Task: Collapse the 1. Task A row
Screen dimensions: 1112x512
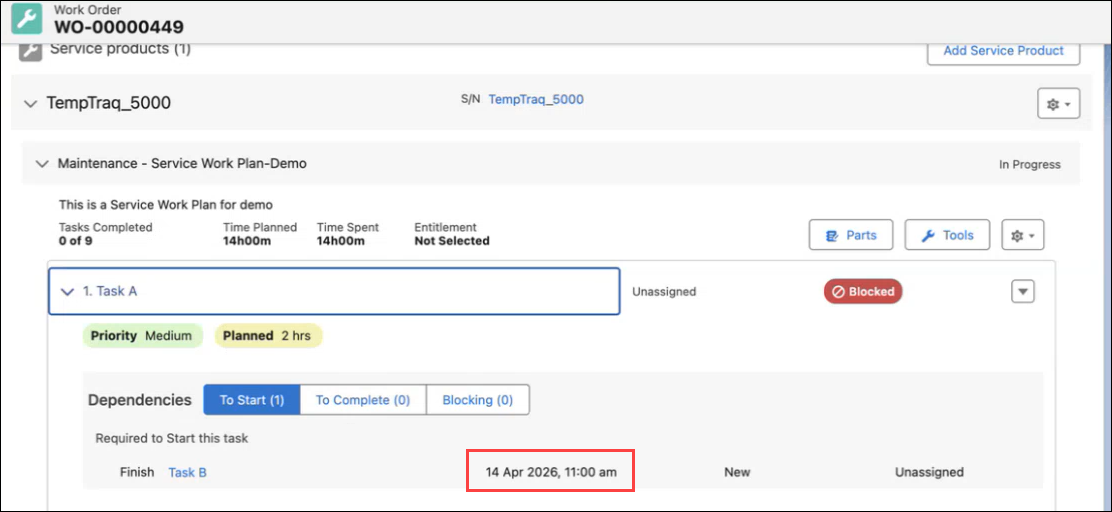Action: [67, 291]
